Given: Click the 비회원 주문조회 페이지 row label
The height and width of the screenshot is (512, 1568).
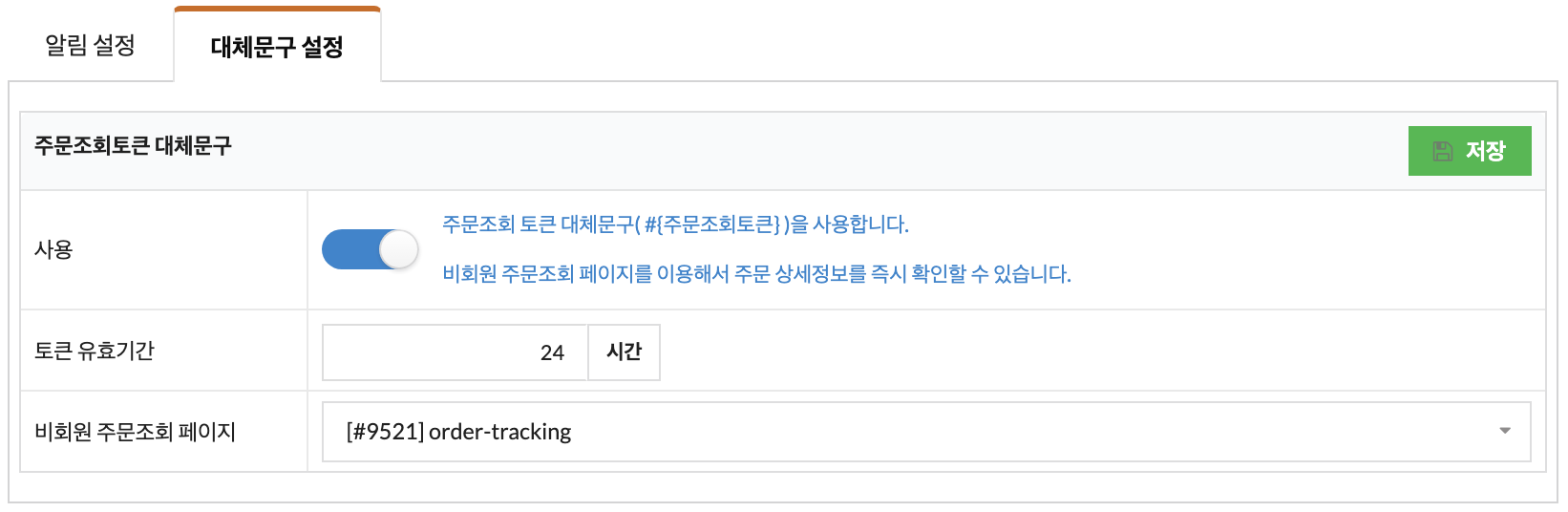Looking at the screenshot, I should [135, 432].
